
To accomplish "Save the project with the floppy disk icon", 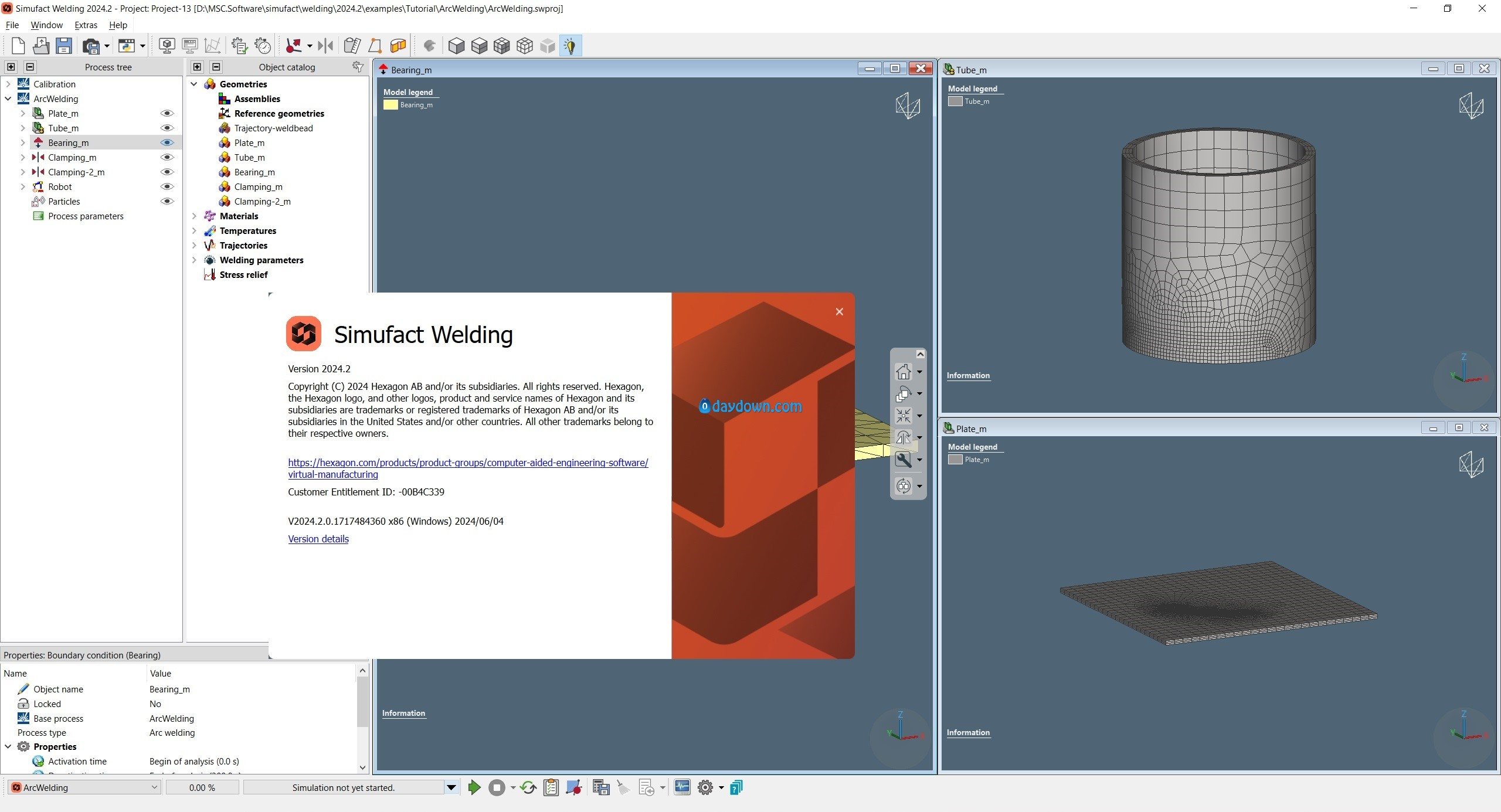I will [x=64, y=46].
